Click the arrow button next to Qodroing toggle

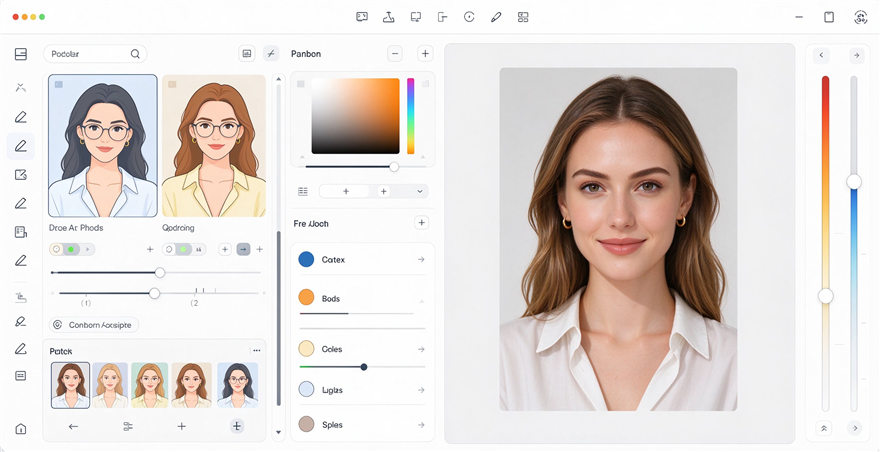[x=243, y=249]
